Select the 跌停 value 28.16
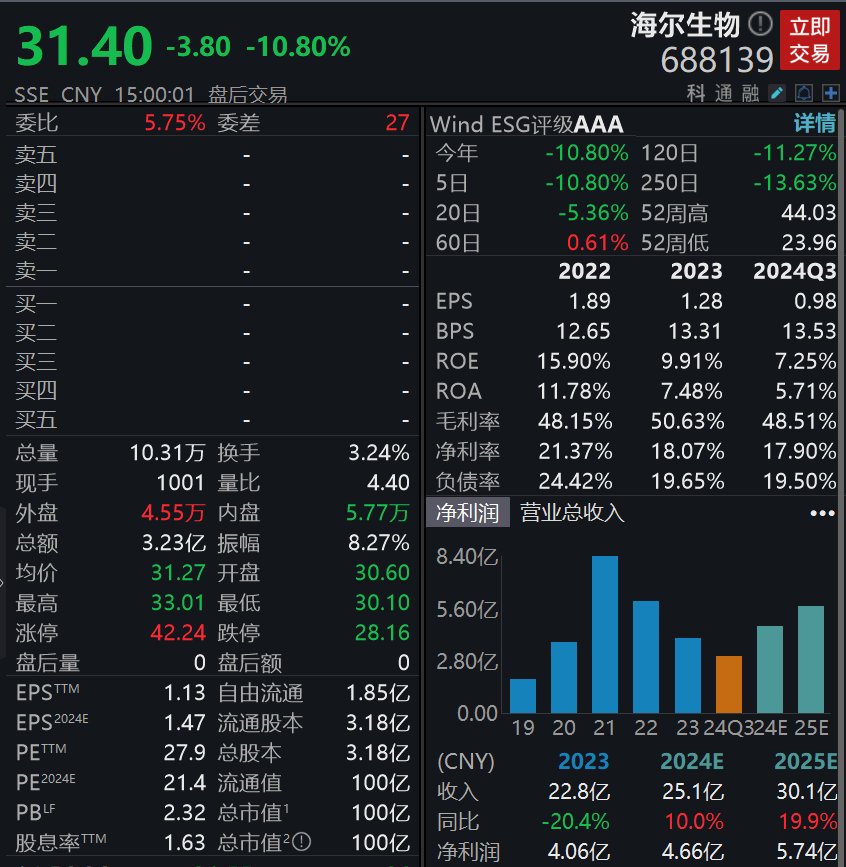The image size is (846, 867). (382, 632)
